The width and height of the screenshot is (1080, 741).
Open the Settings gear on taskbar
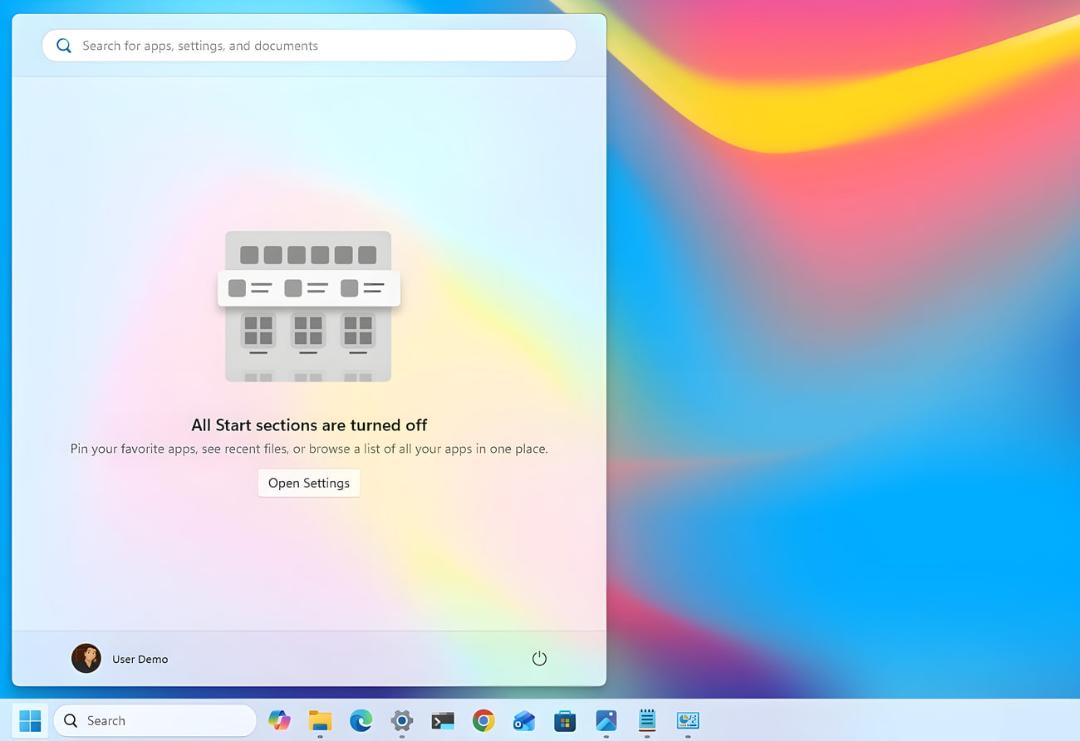click(x=402, y=720)
